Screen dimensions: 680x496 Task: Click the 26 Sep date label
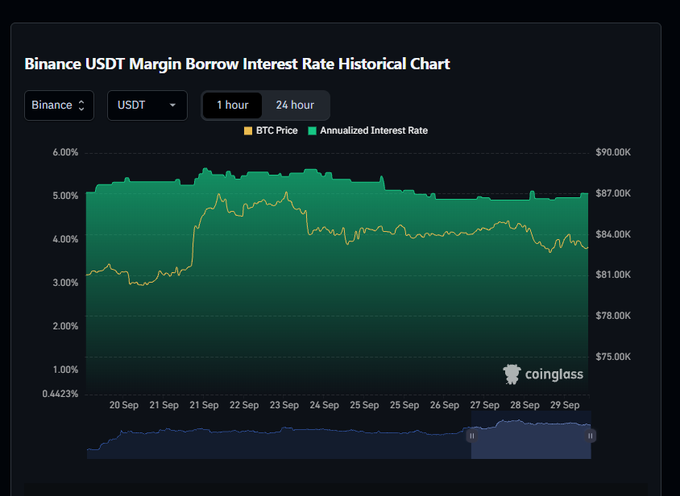445,405
